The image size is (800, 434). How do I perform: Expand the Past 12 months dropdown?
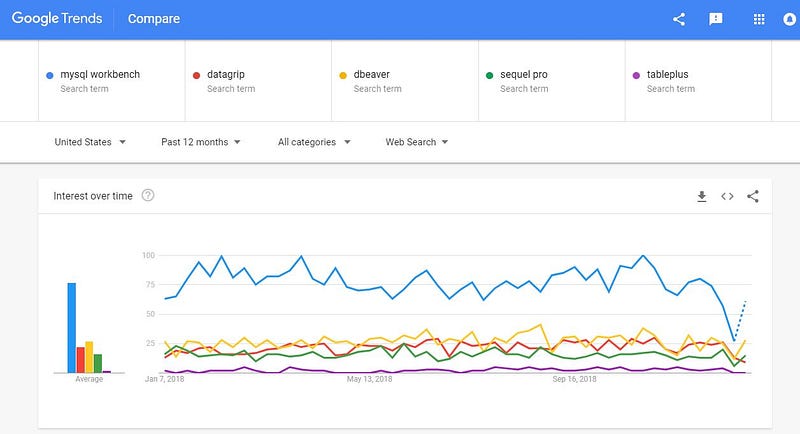[201, 142]
